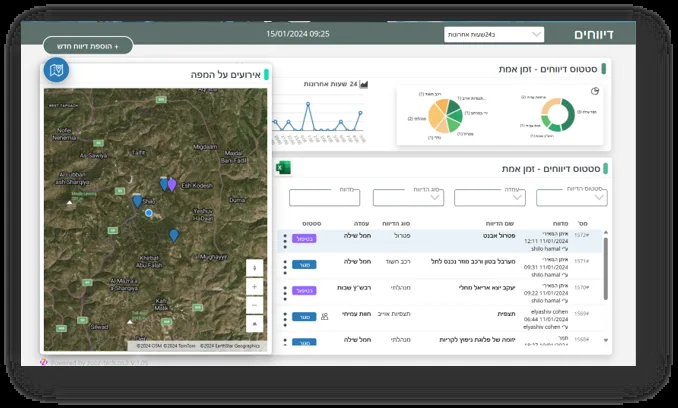678x408 pixels.
Task: Zoom out the map with minus
Action: point(254,305)
